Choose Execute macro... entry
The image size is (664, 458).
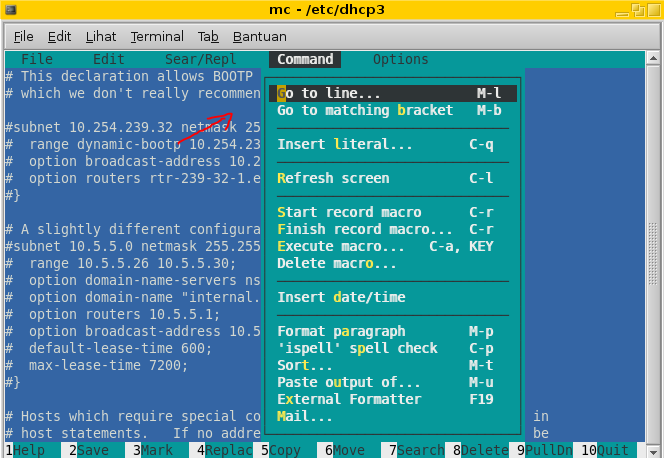393,246
